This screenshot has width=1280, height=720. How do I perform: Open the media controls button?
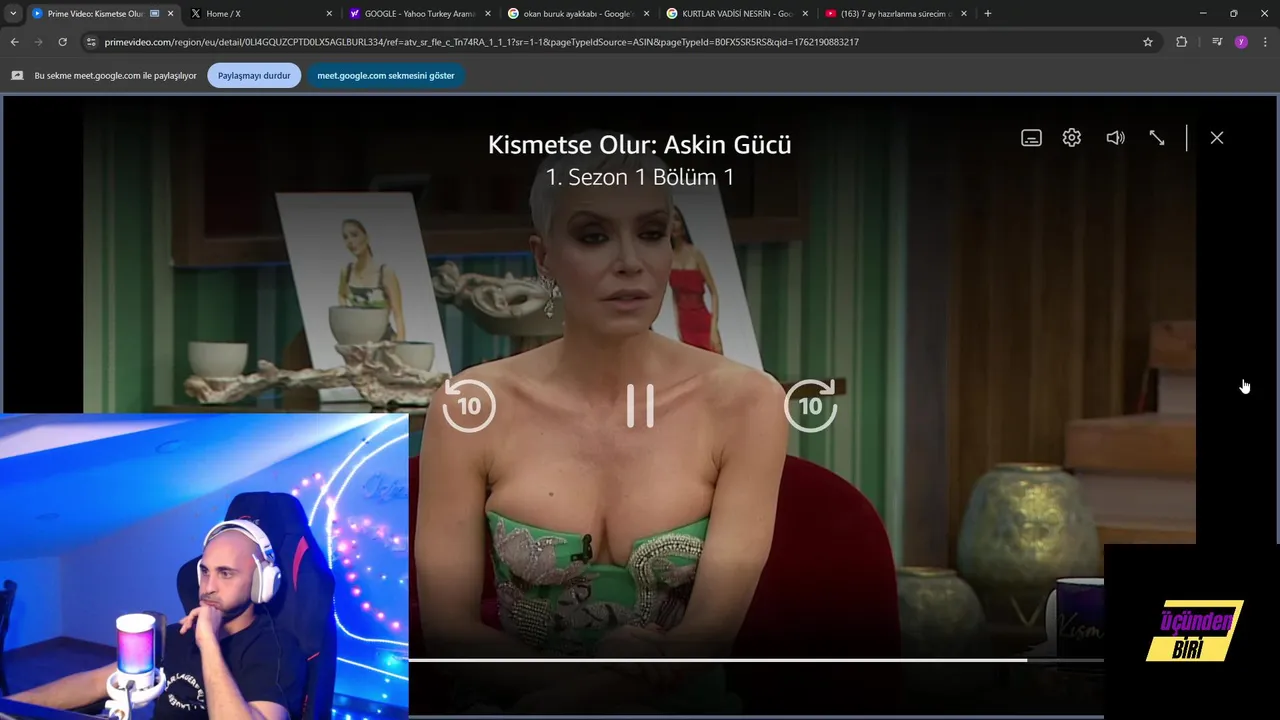coord(1217,42)
